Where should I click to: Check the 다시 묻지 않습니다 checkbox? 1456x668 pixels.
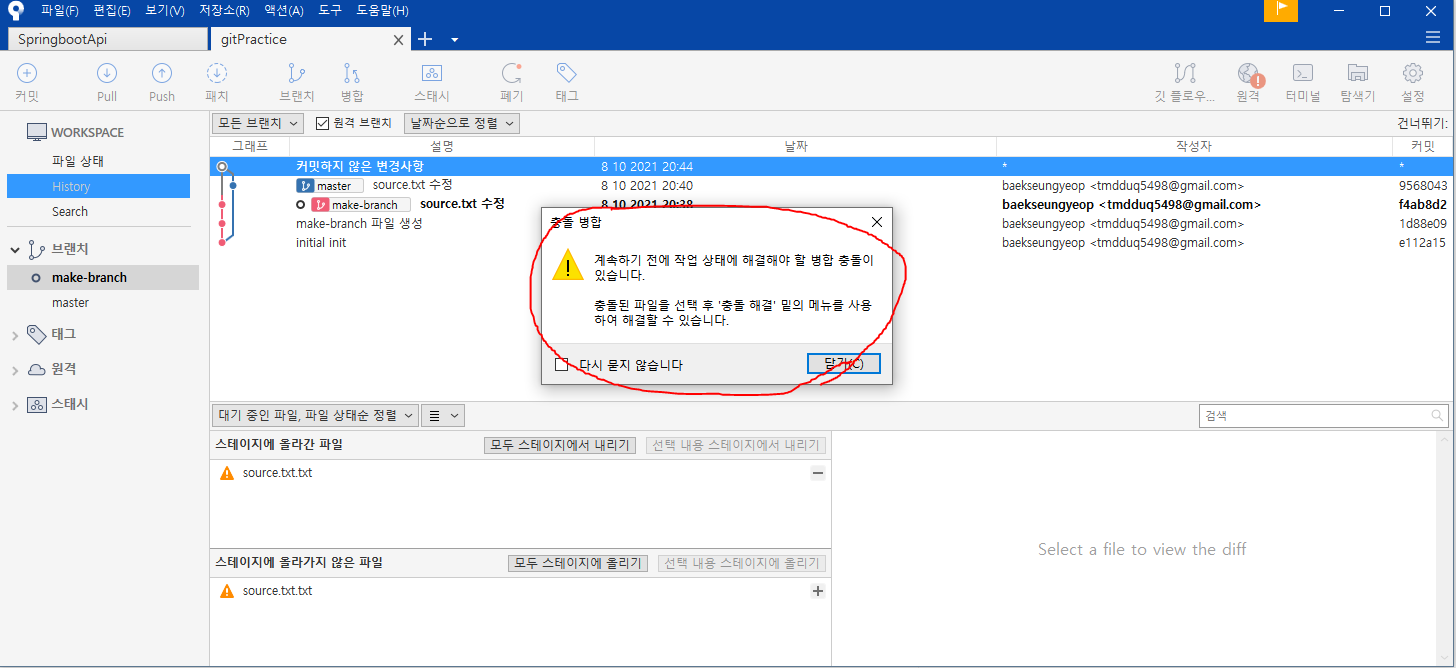(562, 364)
